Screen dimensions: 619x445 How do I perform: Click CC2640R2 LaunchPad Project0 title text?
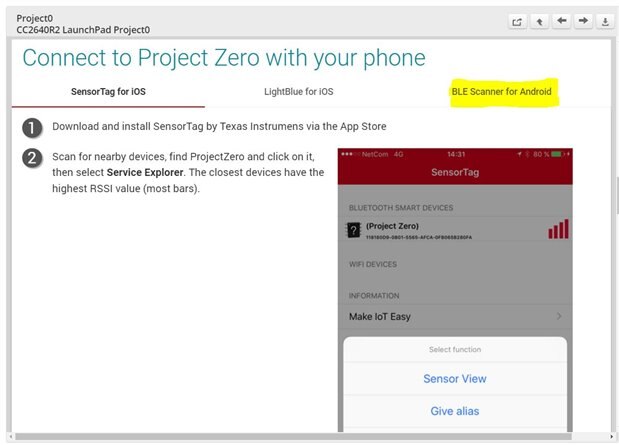coord(83,30)
